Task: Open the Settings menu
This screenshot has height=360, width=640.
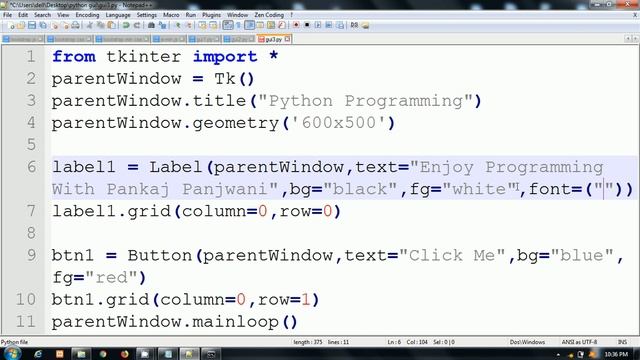Action: tap(147, 15)
